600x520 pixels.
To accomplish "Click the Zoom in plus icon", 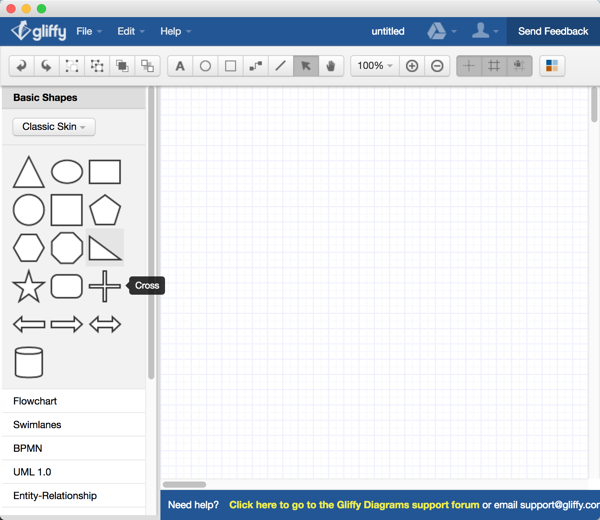I will 412,66.
